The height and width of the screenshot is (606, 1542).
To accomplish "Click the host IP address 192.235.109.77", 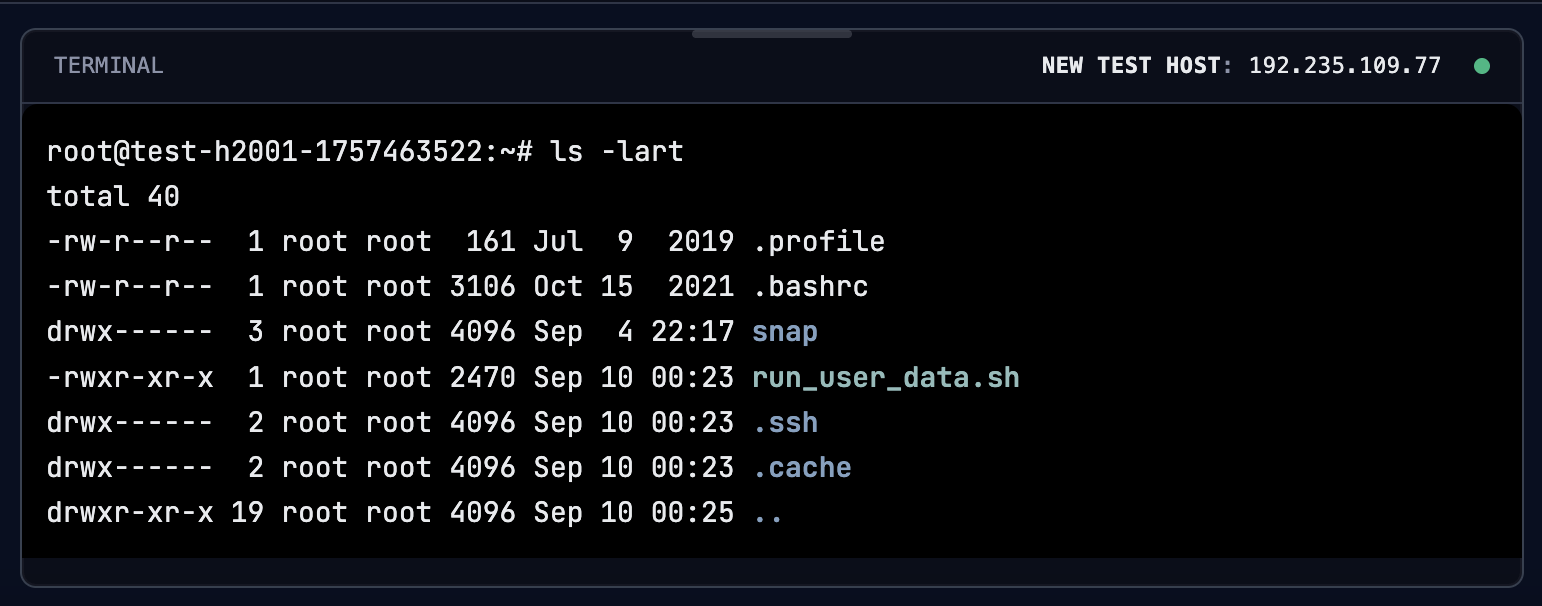I will [x=1345, y=66].
